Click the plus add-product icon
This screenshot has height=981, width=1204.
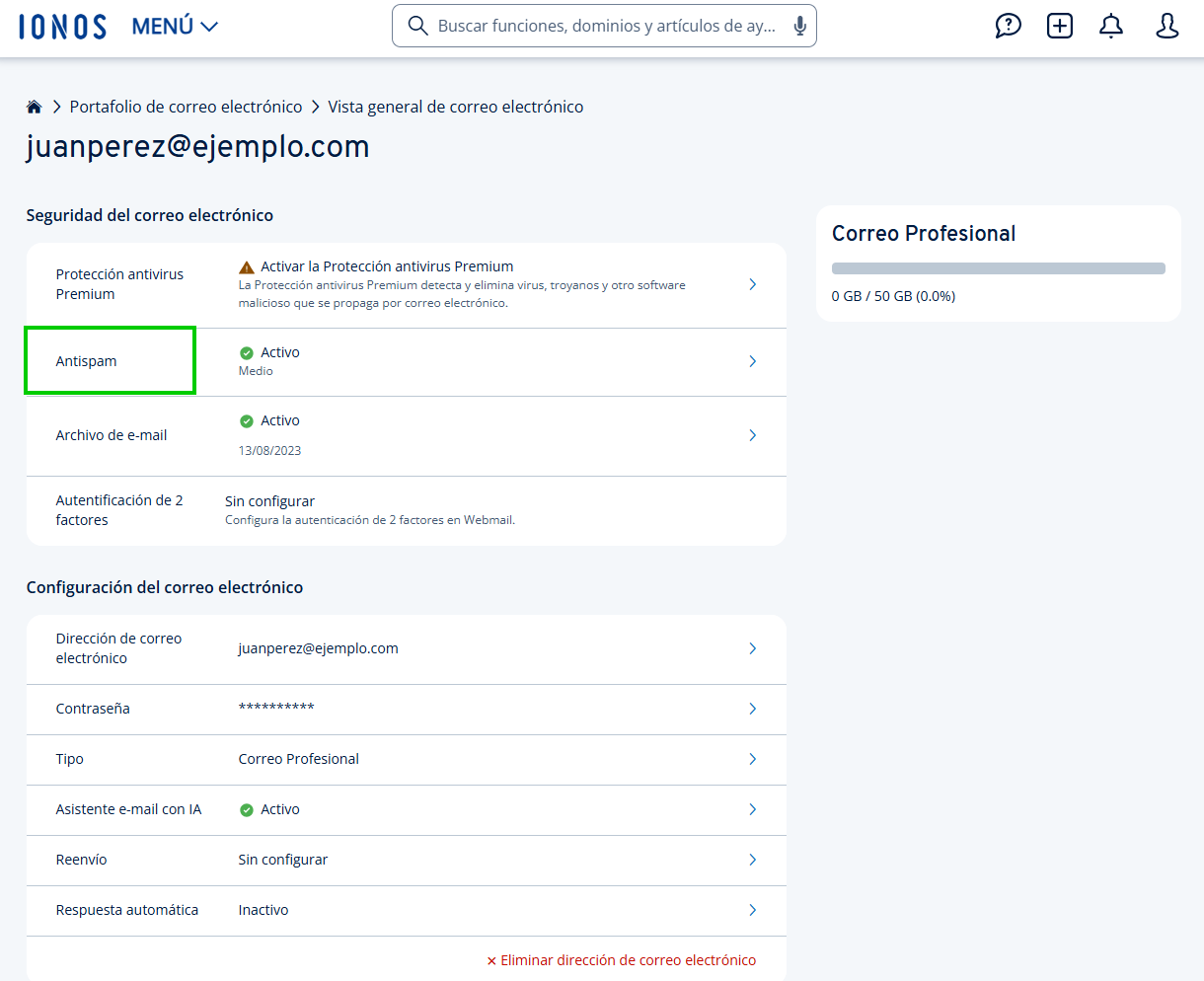(1059, 26)
